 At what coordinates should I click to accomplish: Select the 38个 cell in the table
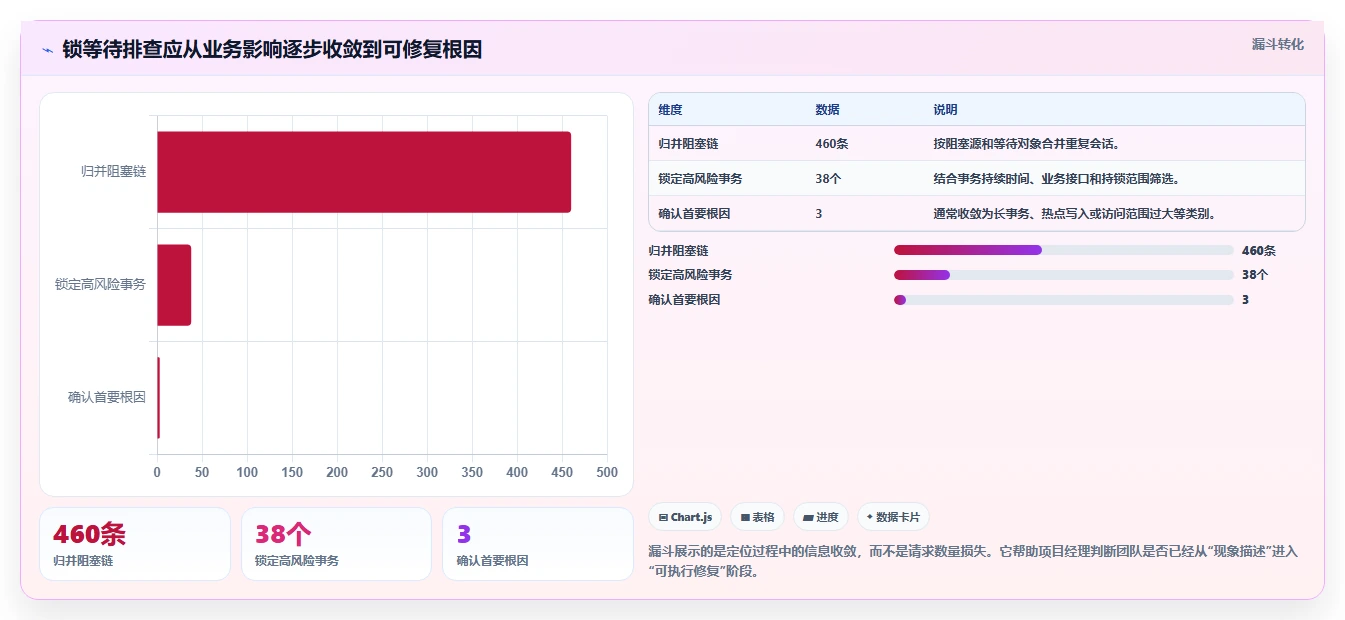828,179
